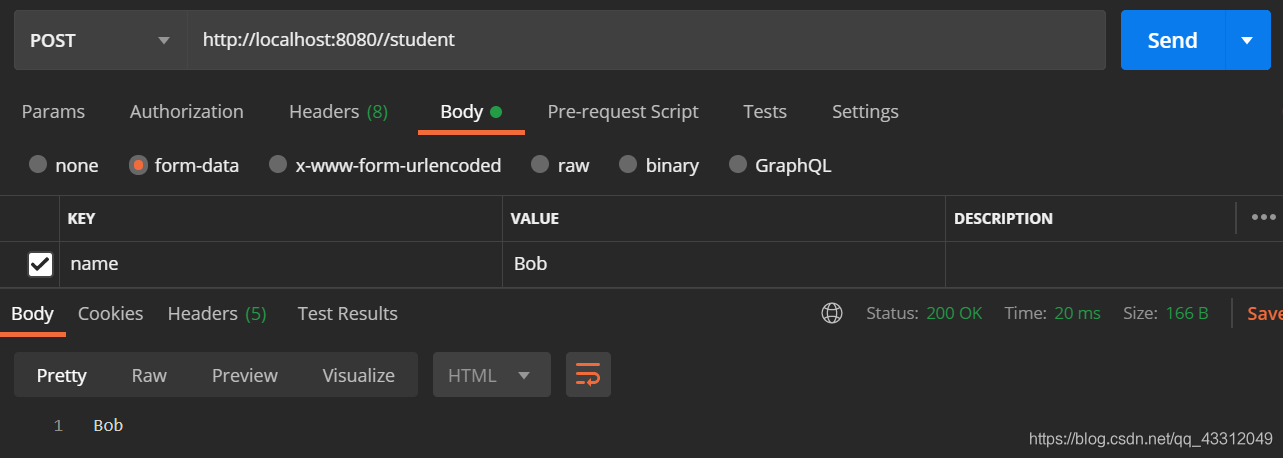Select the raw body type radio
1283x458 pixels.
pos(540,165)
